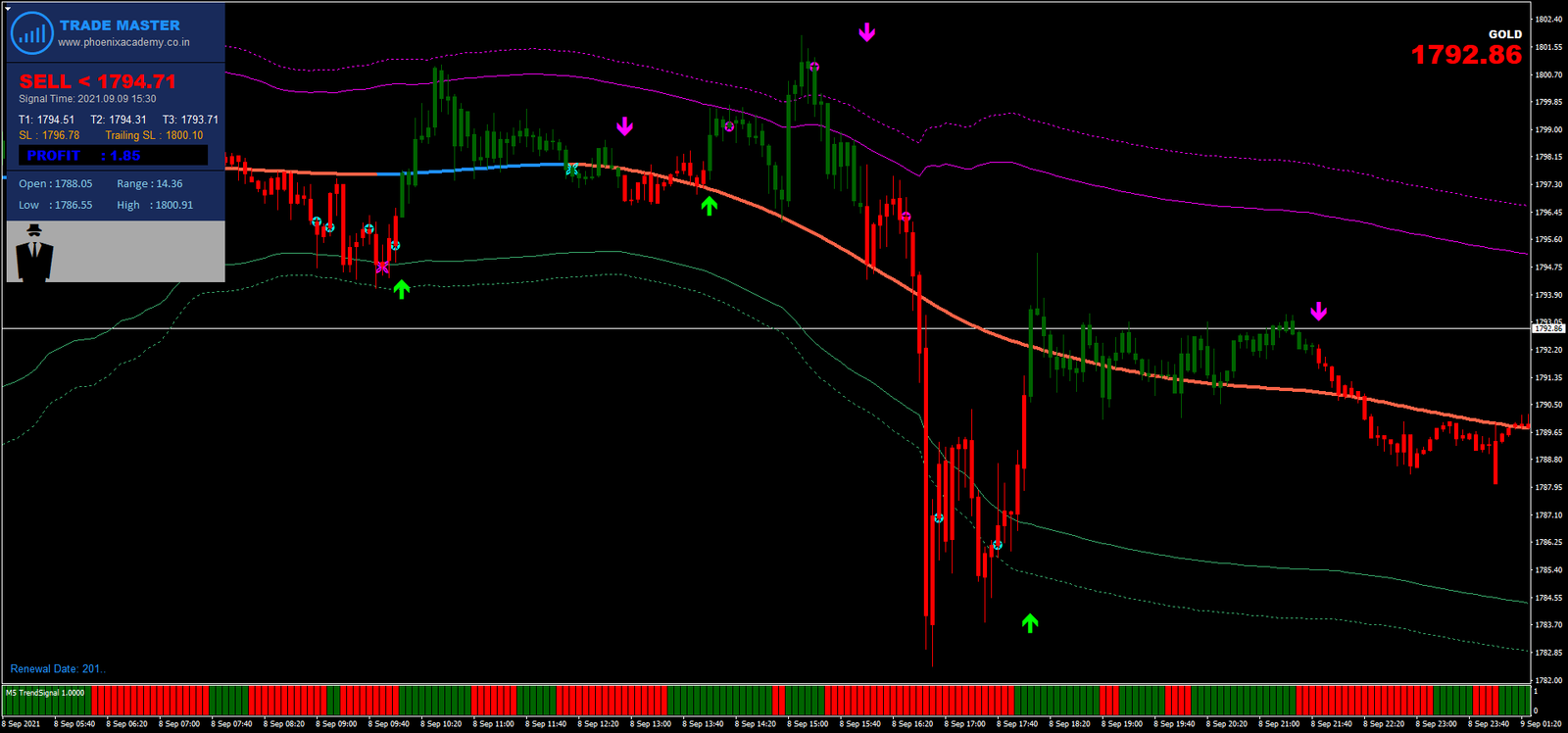Select the green up arrow near 13:40
The image size is (1568, 733).
(710, 206)
